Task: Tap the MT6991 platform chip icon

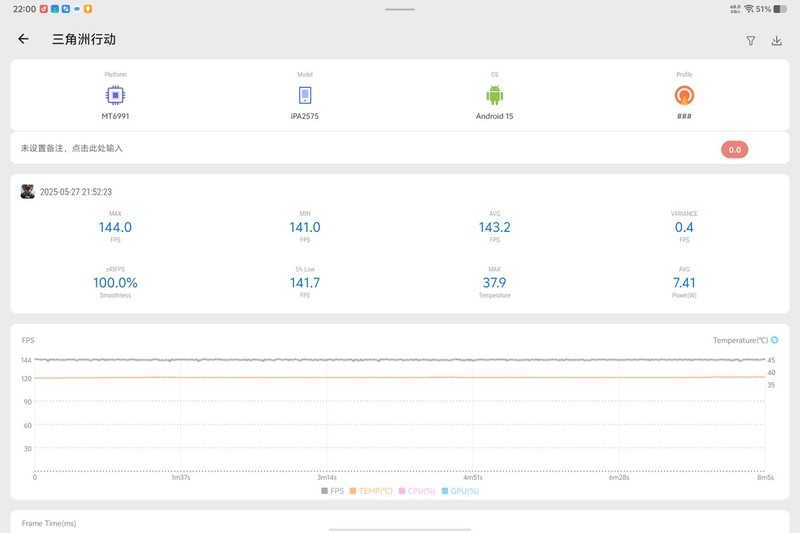Action: click(x=115, y=95)
